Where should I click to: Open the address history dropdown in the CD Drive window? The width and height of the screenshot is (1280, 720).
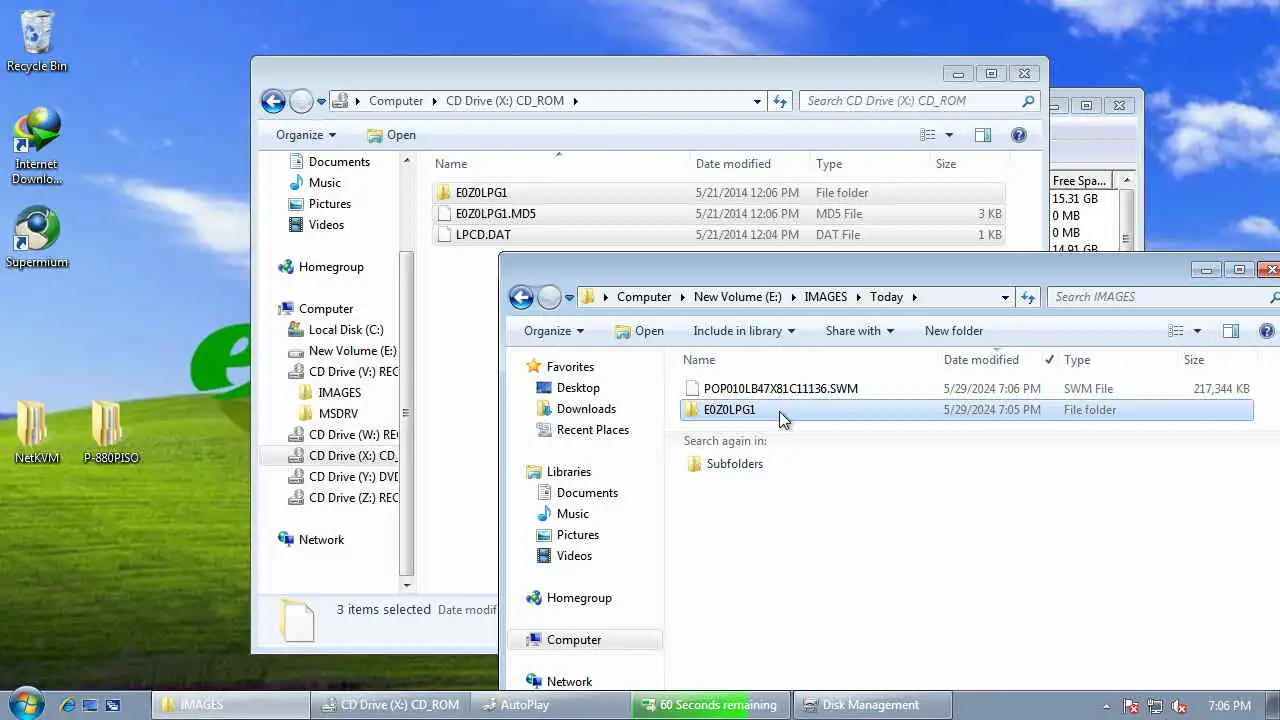(757, 101)
